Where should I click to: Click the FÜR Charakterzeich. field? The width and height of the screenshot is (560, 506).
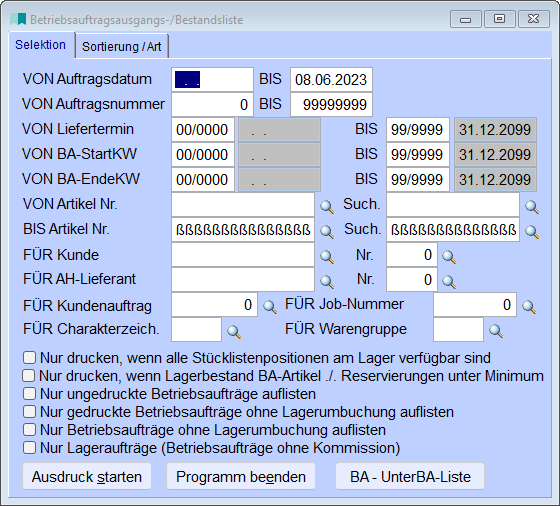click(x=196, y=329)
